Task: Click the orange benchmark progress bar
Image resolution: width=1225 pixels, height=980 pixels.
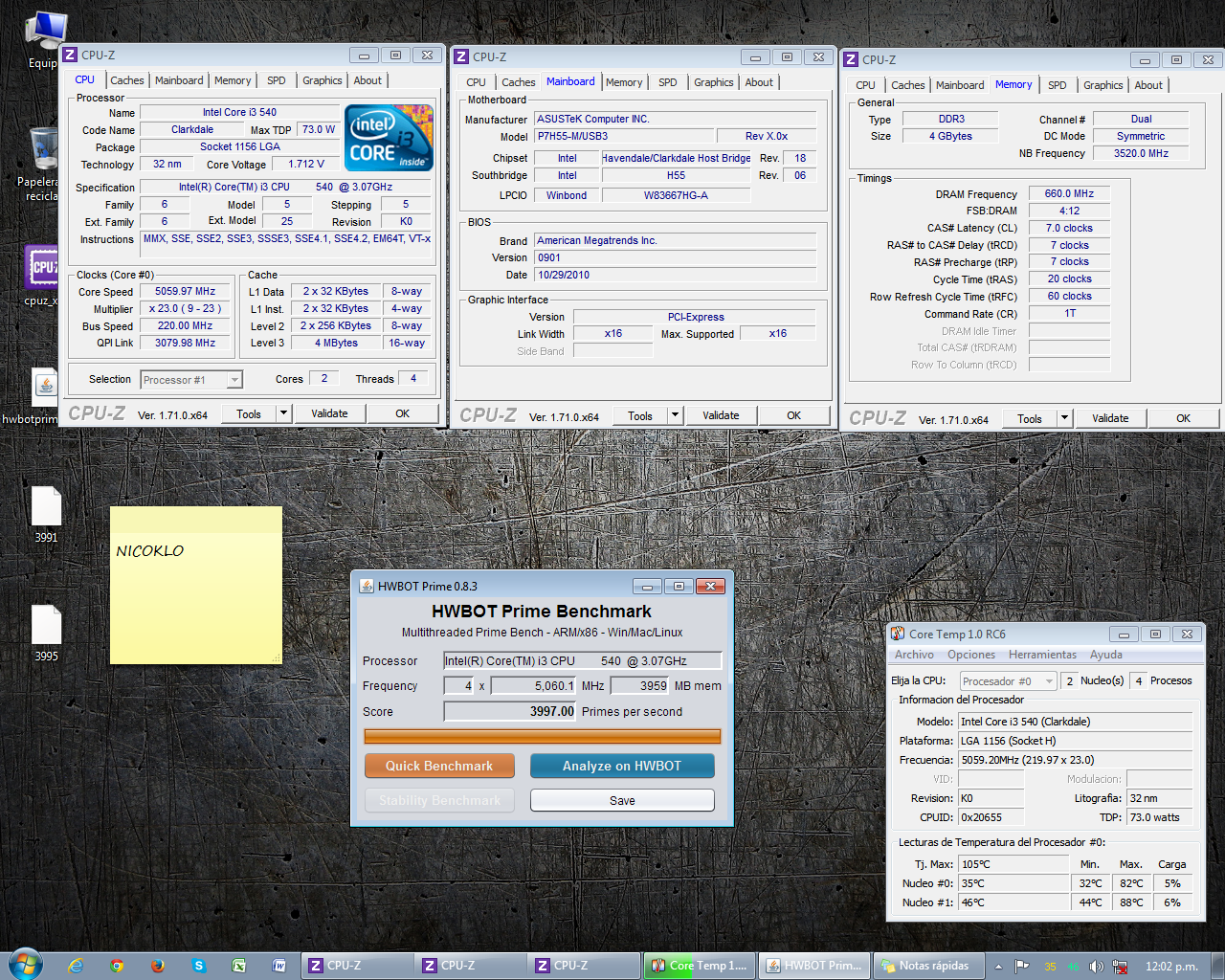Action: 543,736
